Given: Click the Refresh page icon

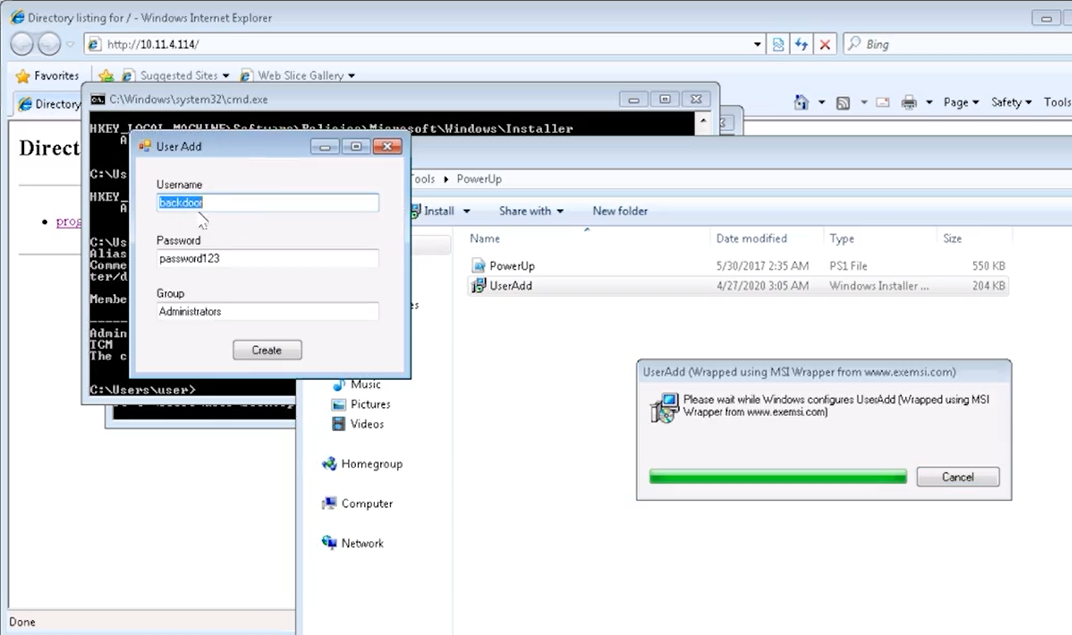Looking at the screenshot, I should (801, 45).
